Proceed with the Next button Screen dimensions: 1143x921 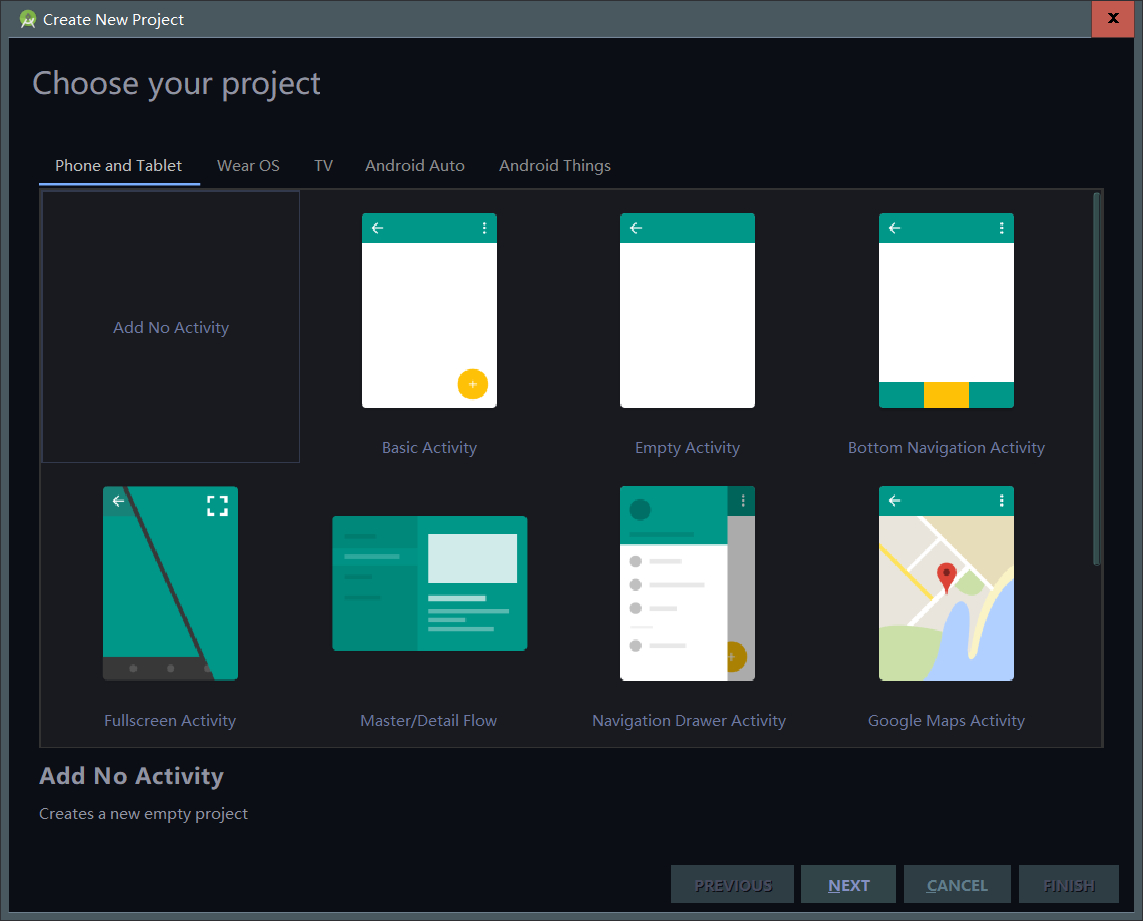tap(849, 885)
